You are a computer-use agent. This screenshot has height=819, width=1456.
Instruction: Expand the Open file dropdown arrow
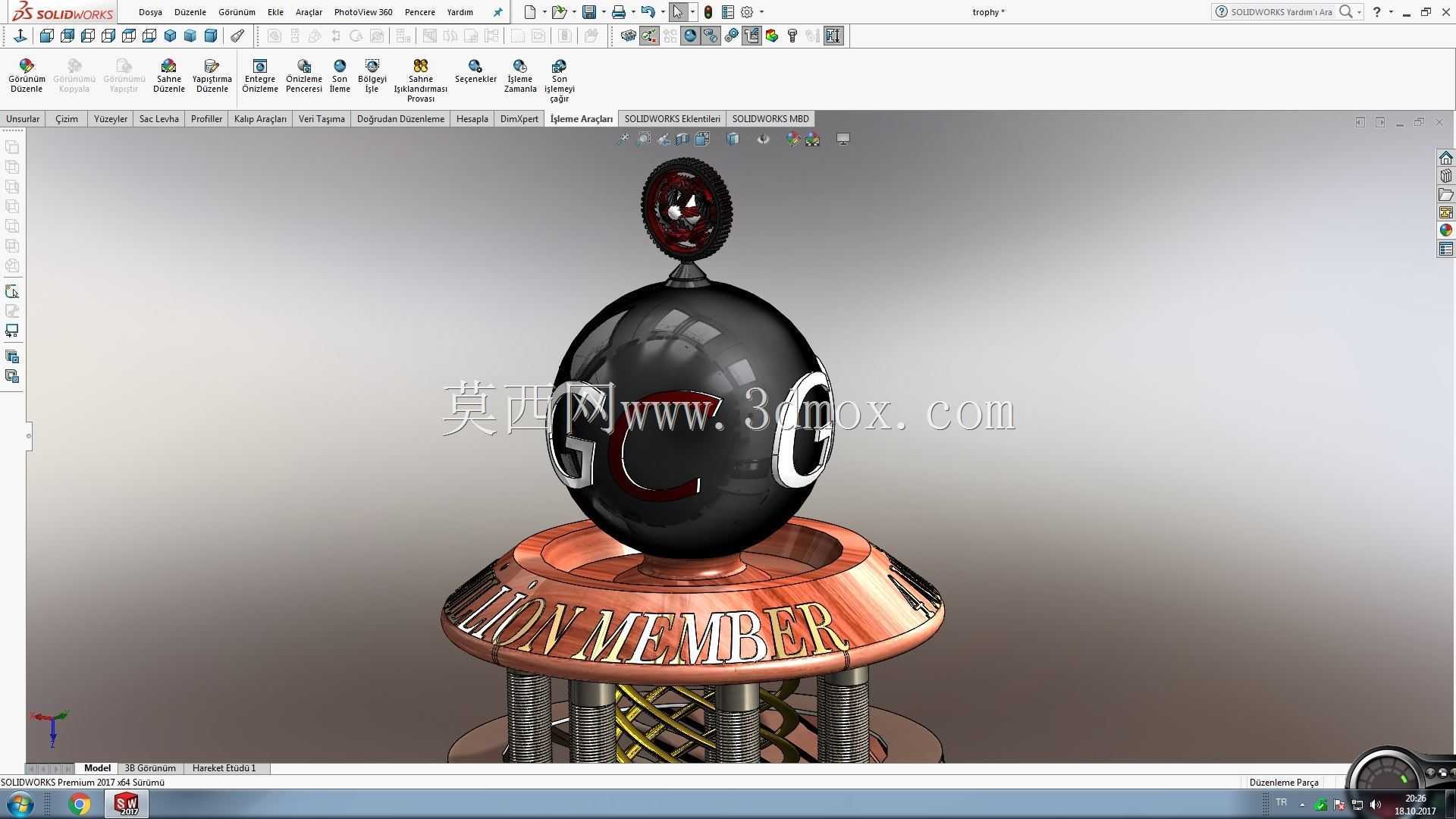574,12
